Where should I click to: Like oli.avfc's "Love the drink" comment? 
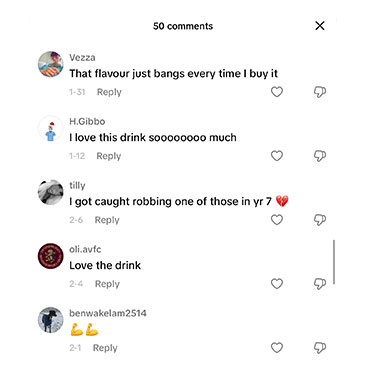point(277,284)
